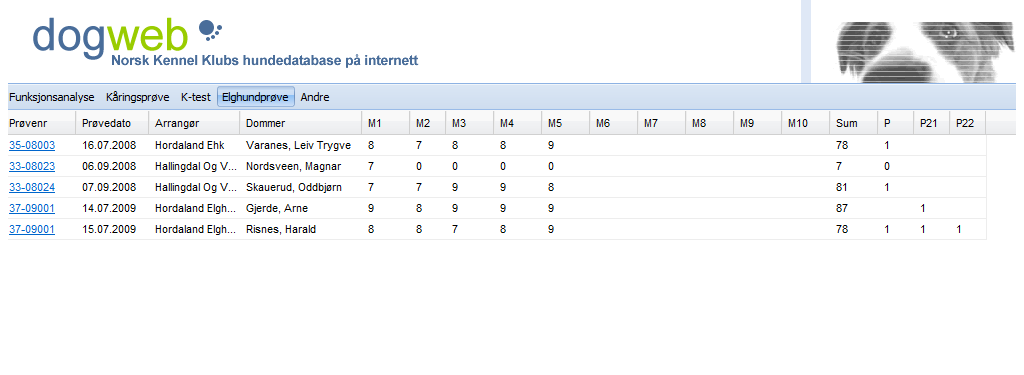Image resolution: width=1024 pixels, height=375 pixels.
Task: Switch to the Kåringsprøve tab
Action: 138,97
